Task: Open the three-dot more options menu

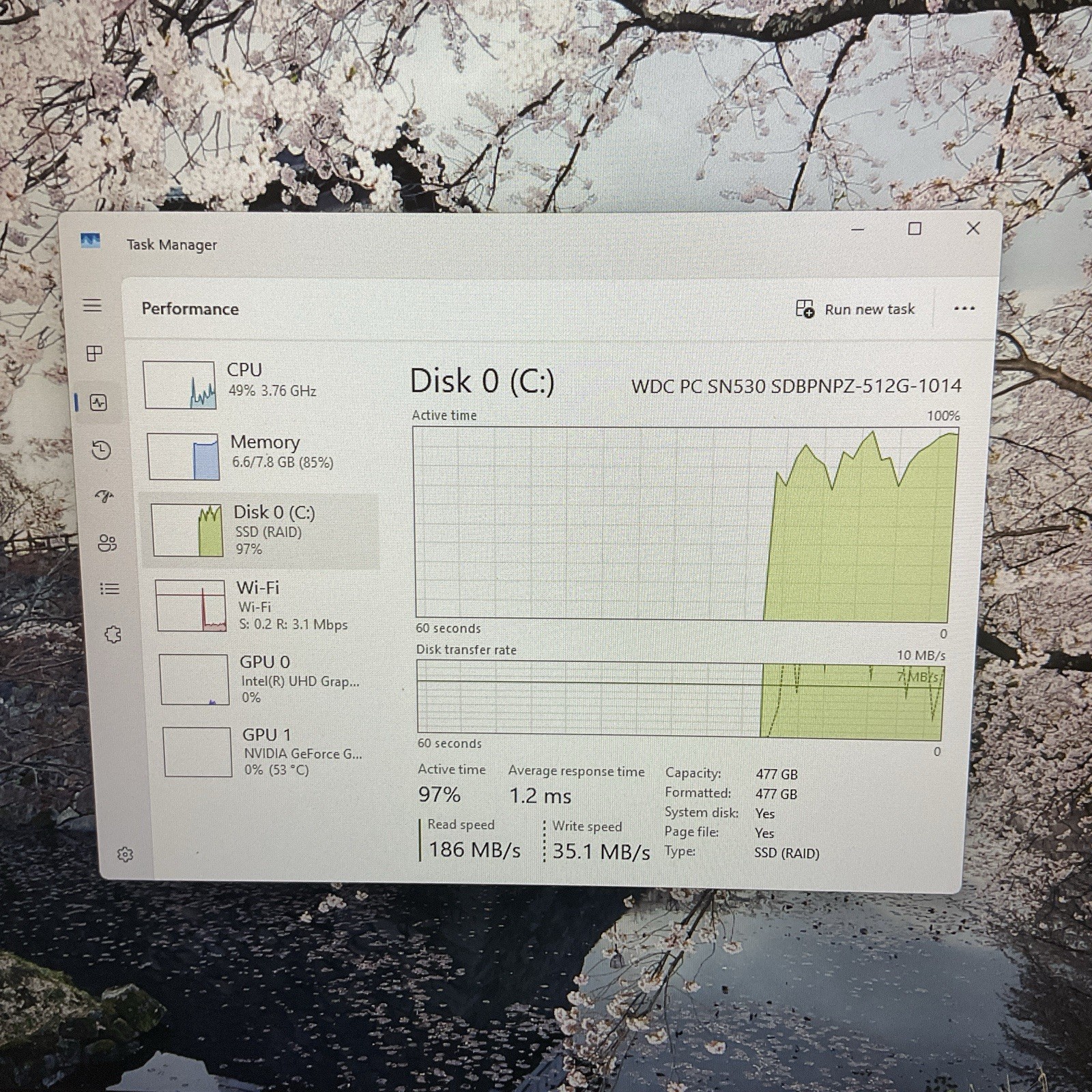Action: point(964,308)
